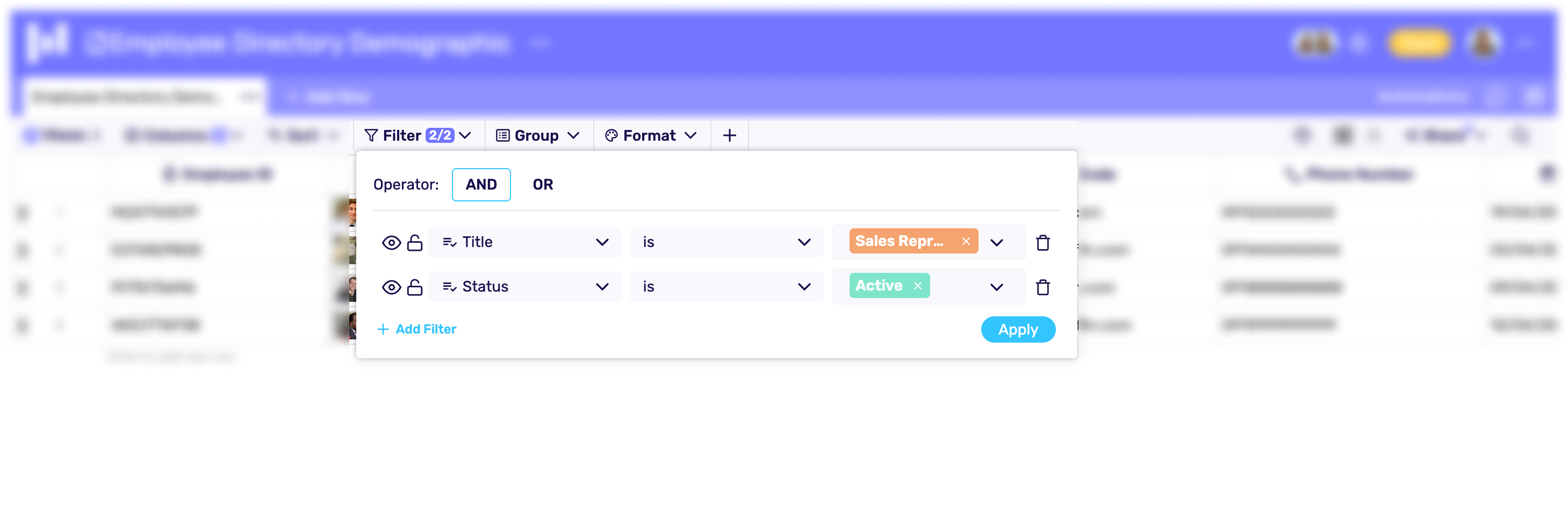This screenshot has height=522, width=1568.
Task: Lock the Title filter using its lock icon
Action: 416,242
